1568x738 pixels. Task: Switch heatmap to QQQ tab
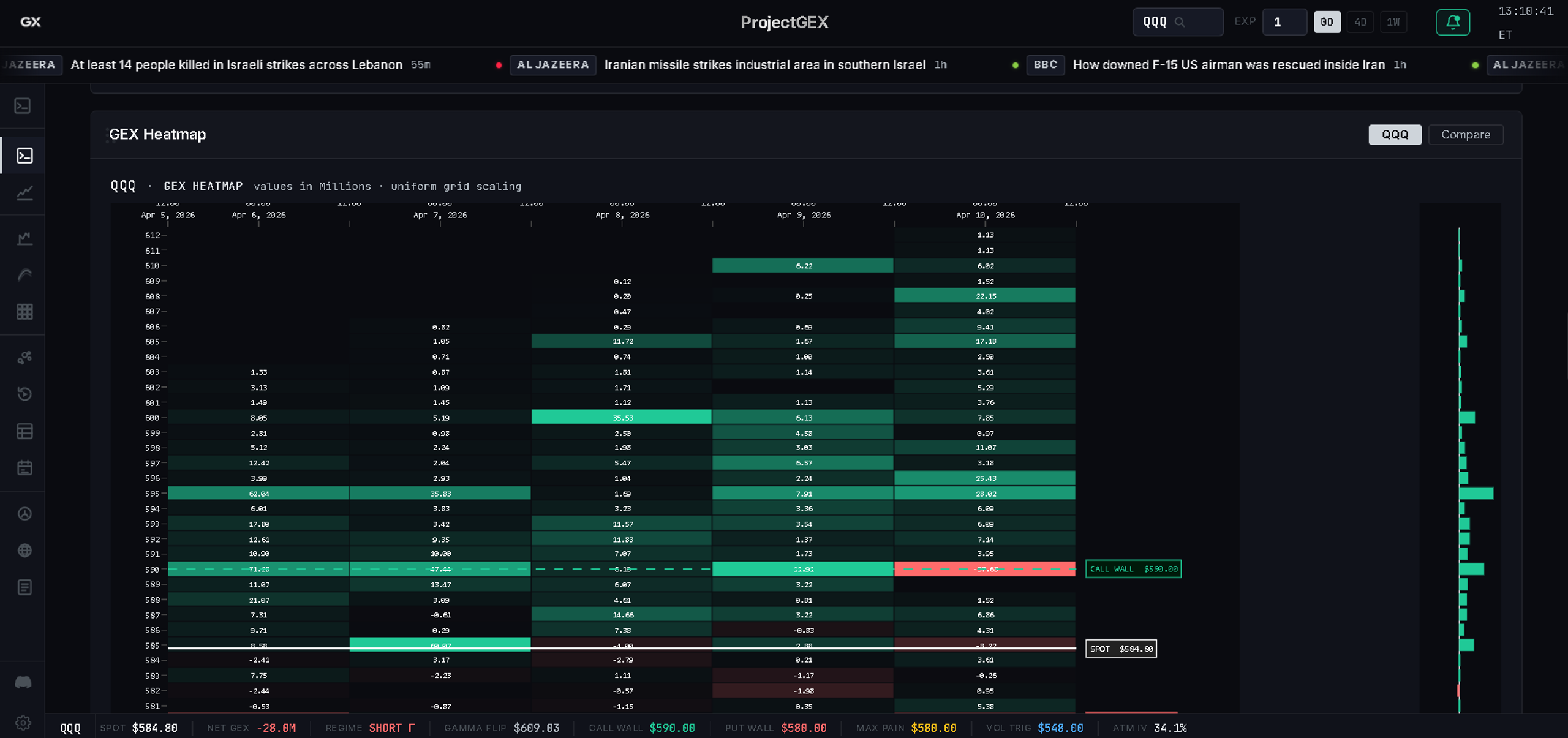pos(1395,135)
